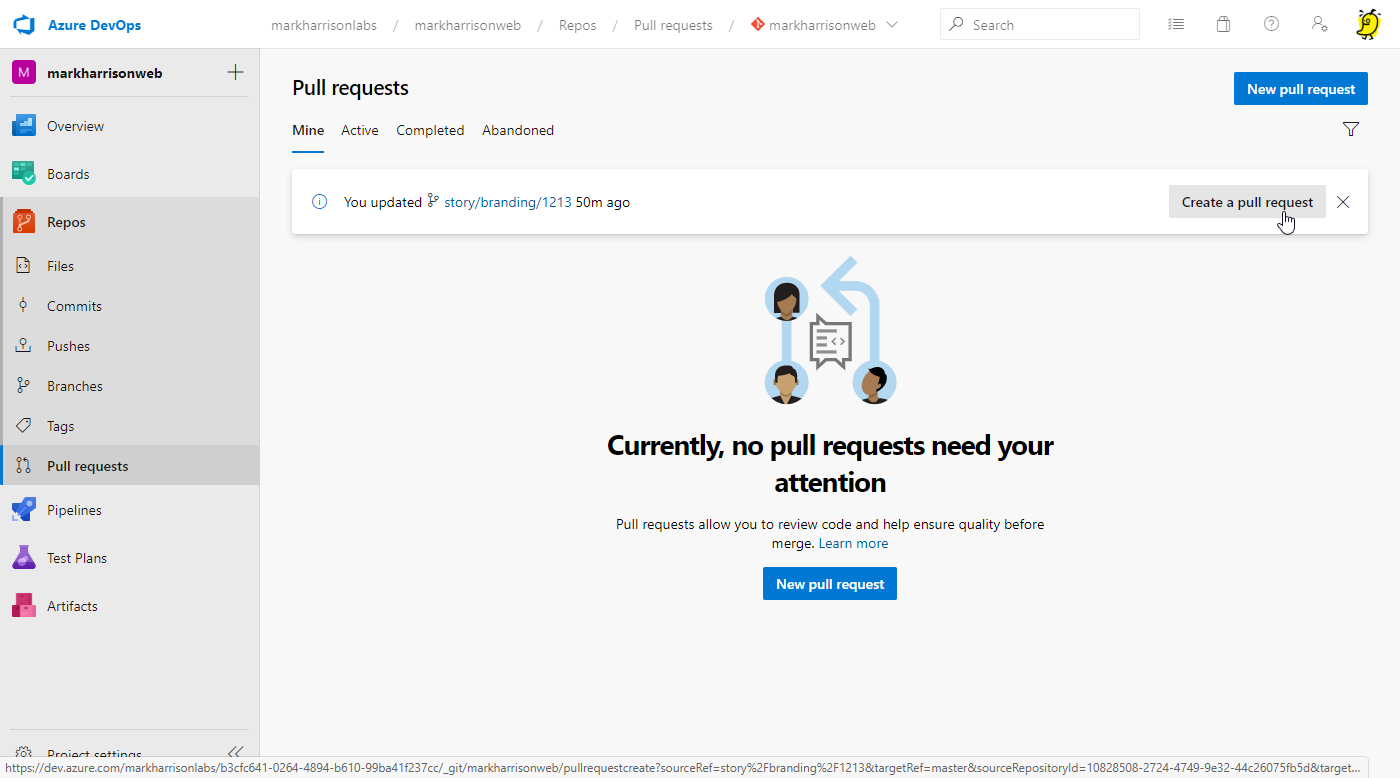Open the Abandoned pull requests tab
The height and width of the screenshot is (778, 1400).
tap(517, 130)
